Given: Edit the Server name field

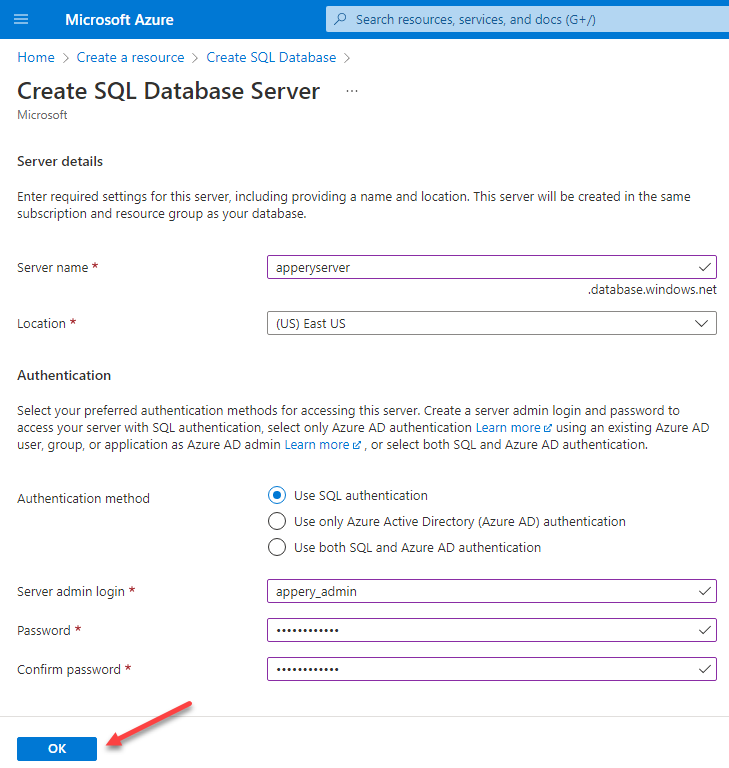Looking at the screenshot, I should [x=491, y=267].
